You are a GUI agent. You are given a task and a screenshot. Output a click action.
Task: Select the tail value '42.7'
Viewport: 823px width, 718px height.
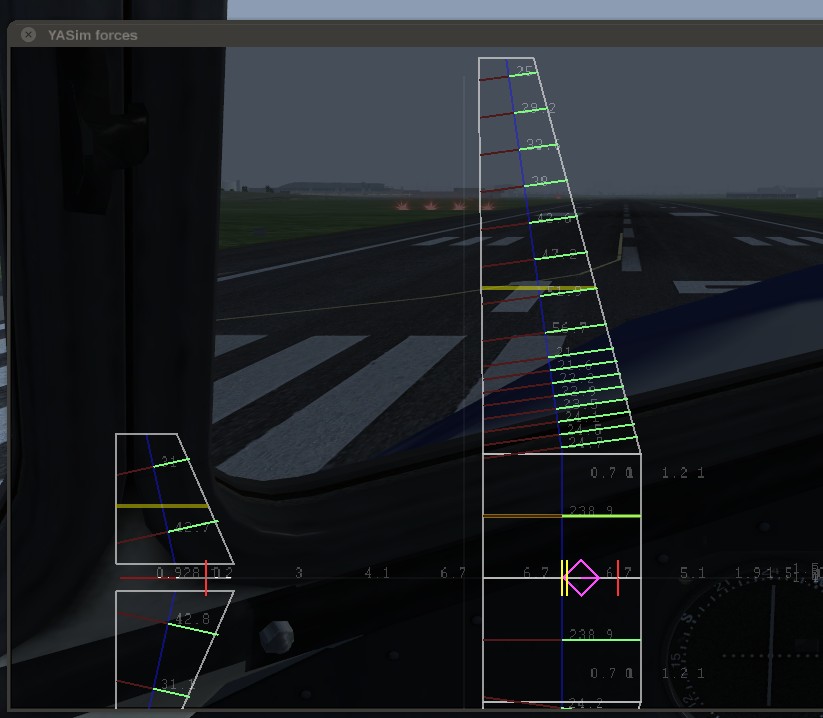[x=192, y=527]
